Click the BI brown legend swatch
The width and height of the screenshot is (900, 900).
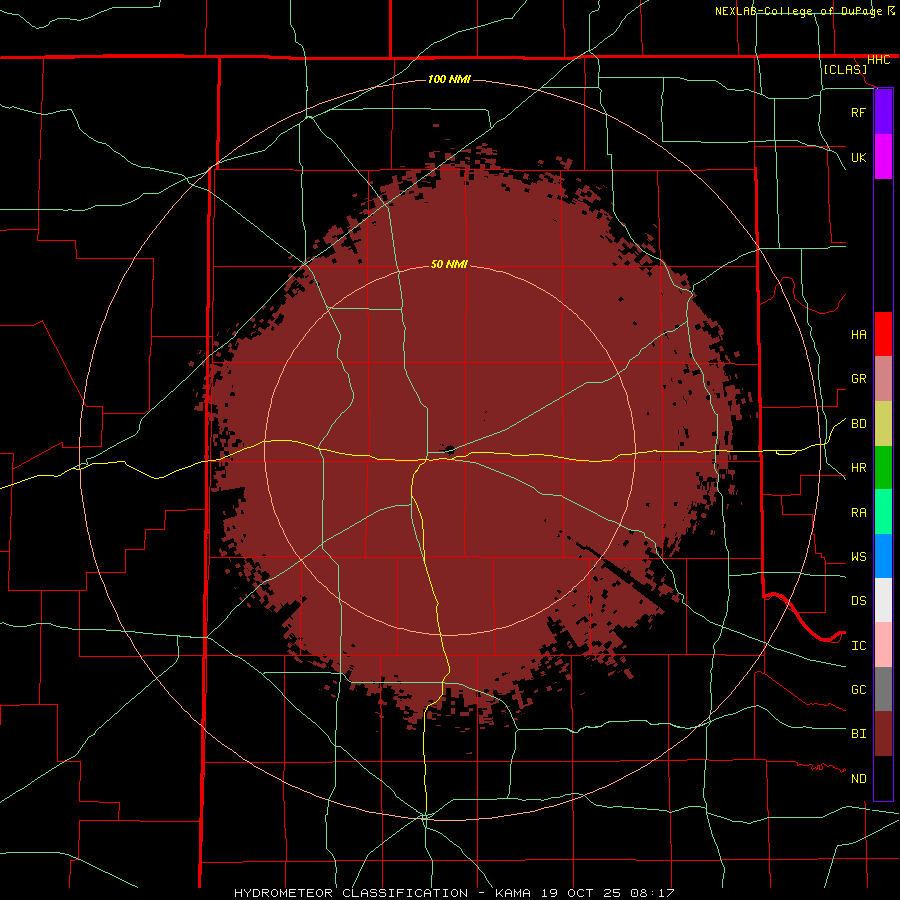(883, 734)
